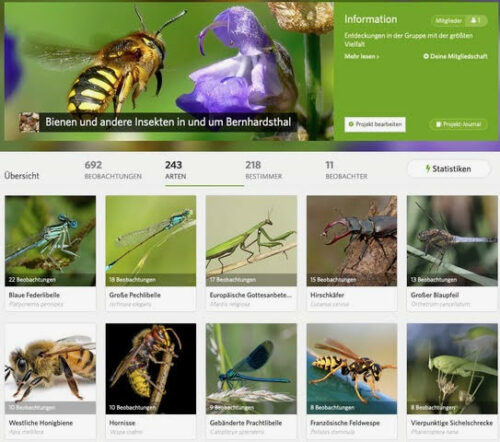
Task: Open the Übersicht tab
Action: coord(22,176)
